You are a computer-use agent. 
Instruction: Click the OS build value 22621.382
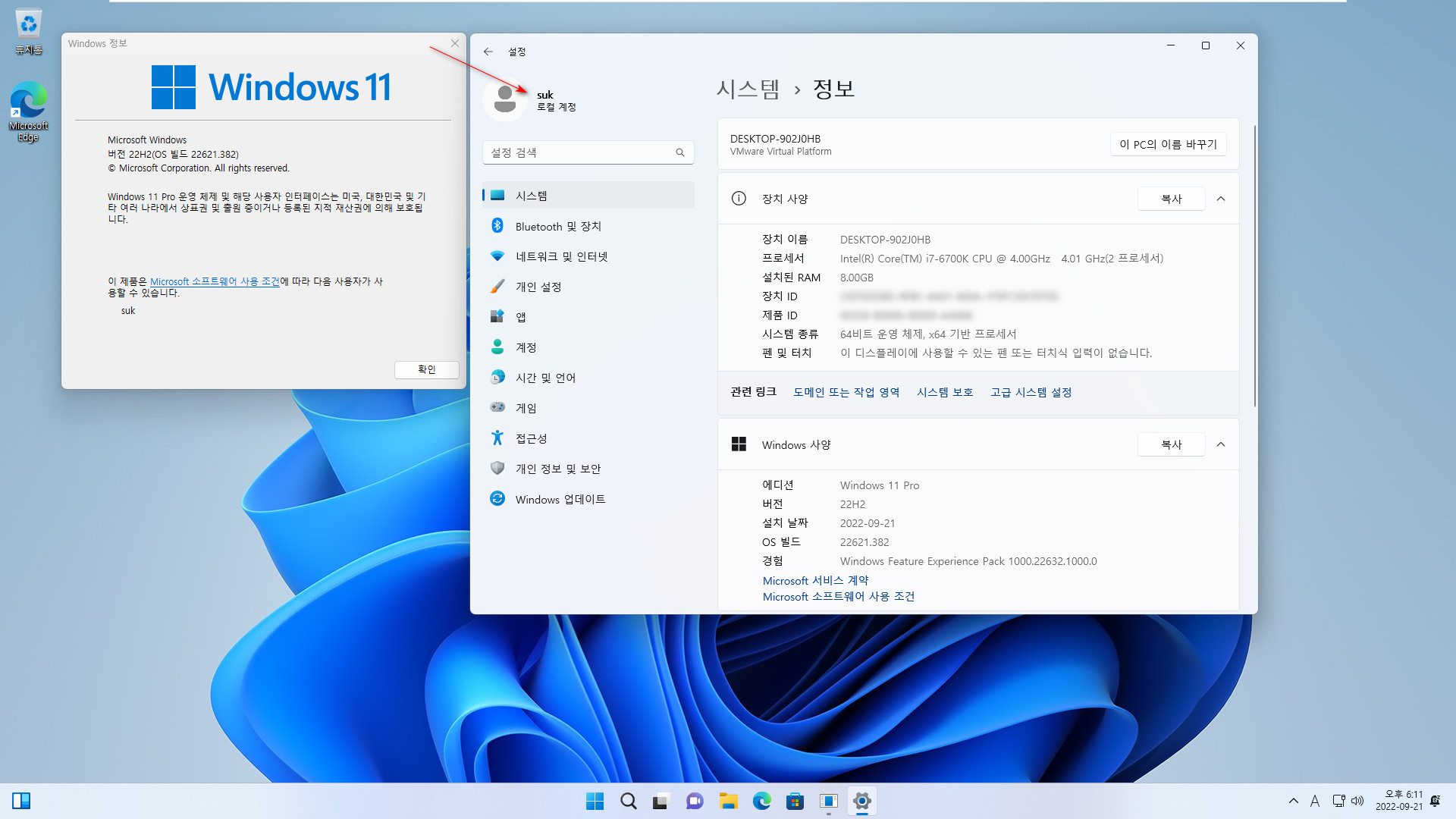click(x=864, y=542)
